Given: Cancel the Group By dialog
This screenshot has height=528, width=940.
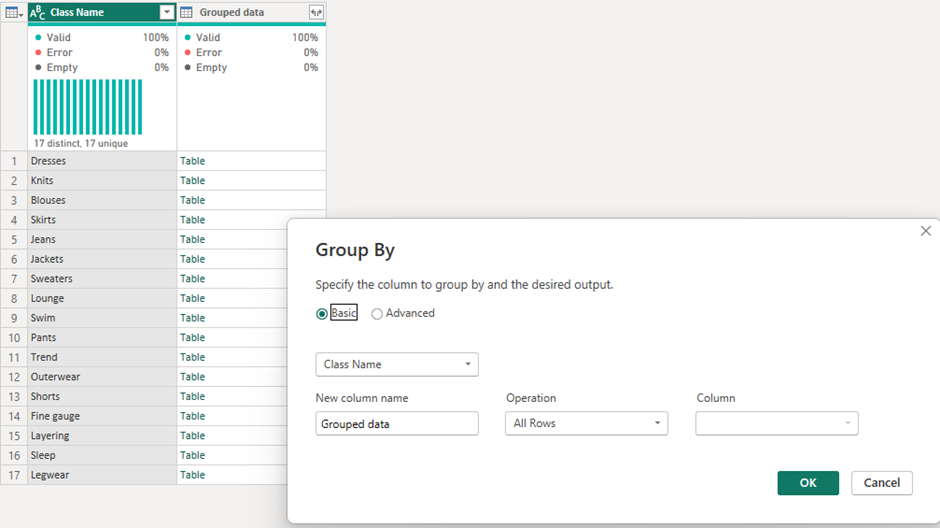Looking at the screenshot, I should click(881, 482).
